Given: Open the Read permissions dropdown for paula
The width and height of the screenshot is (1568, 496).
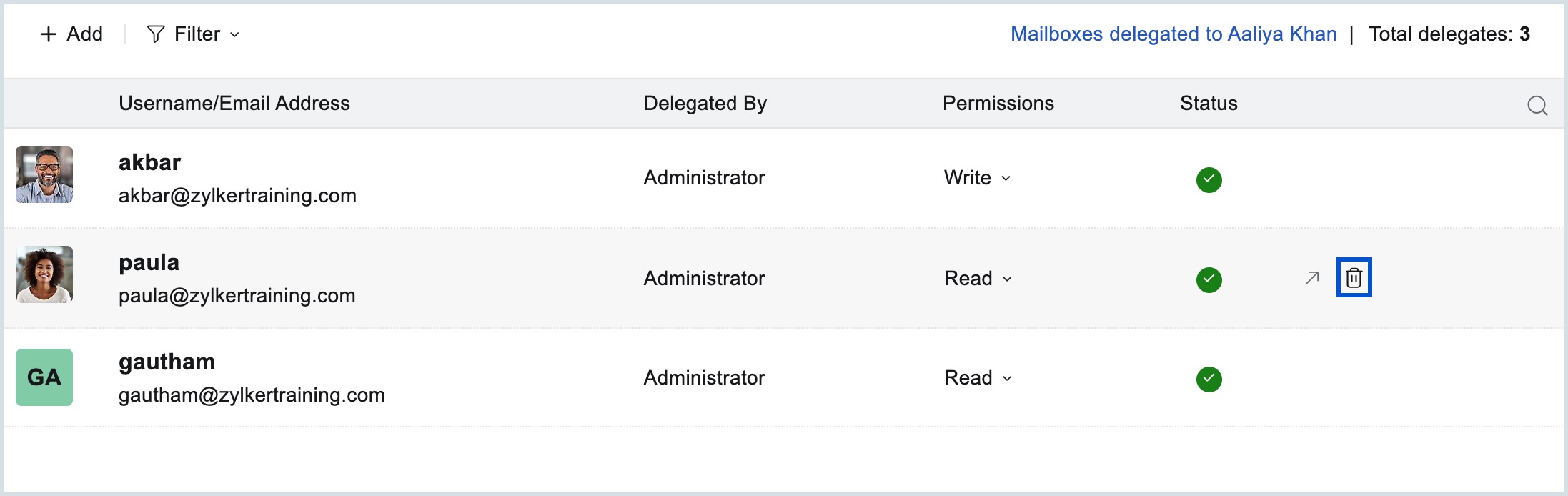Looking at the screenshot, I should click(1007, 280).
